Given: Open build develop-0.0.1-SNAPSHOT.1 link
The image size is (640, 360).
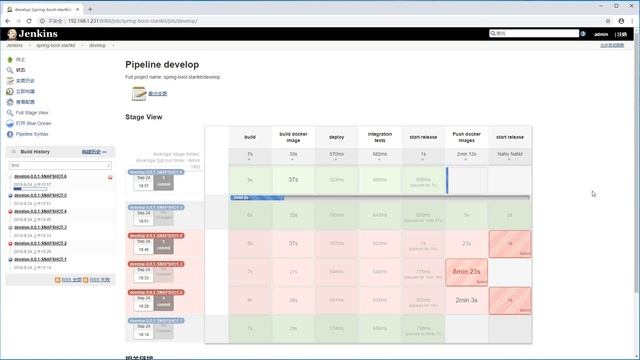Looking at the screenshot, I should 40,259.
